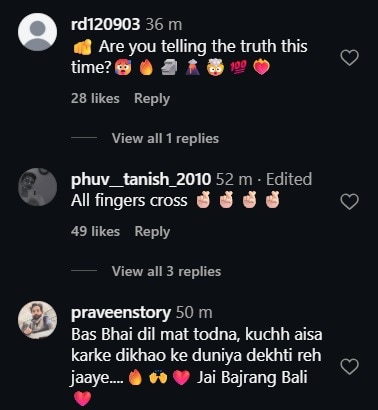The height and width of the screenshot is (410, 378).
Task: Open the rd120903 username link
Action: click(x=105, y=25)
